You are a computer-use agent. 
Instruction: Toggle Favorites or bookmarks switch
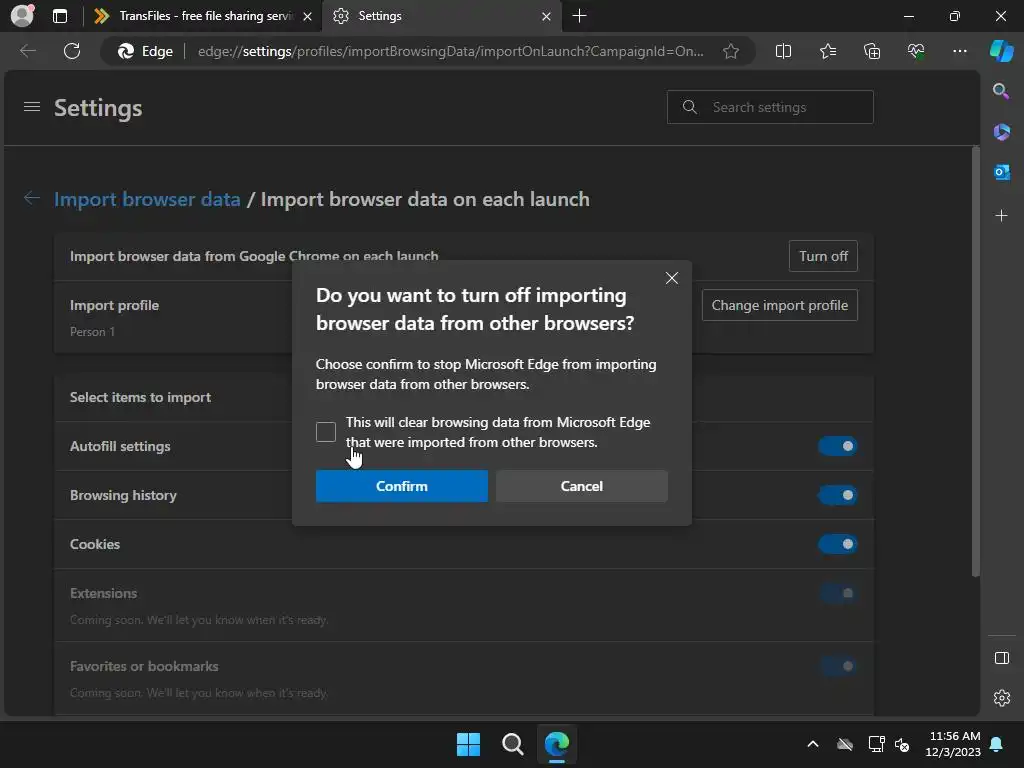pyautogui.click(x=838, y=666)
